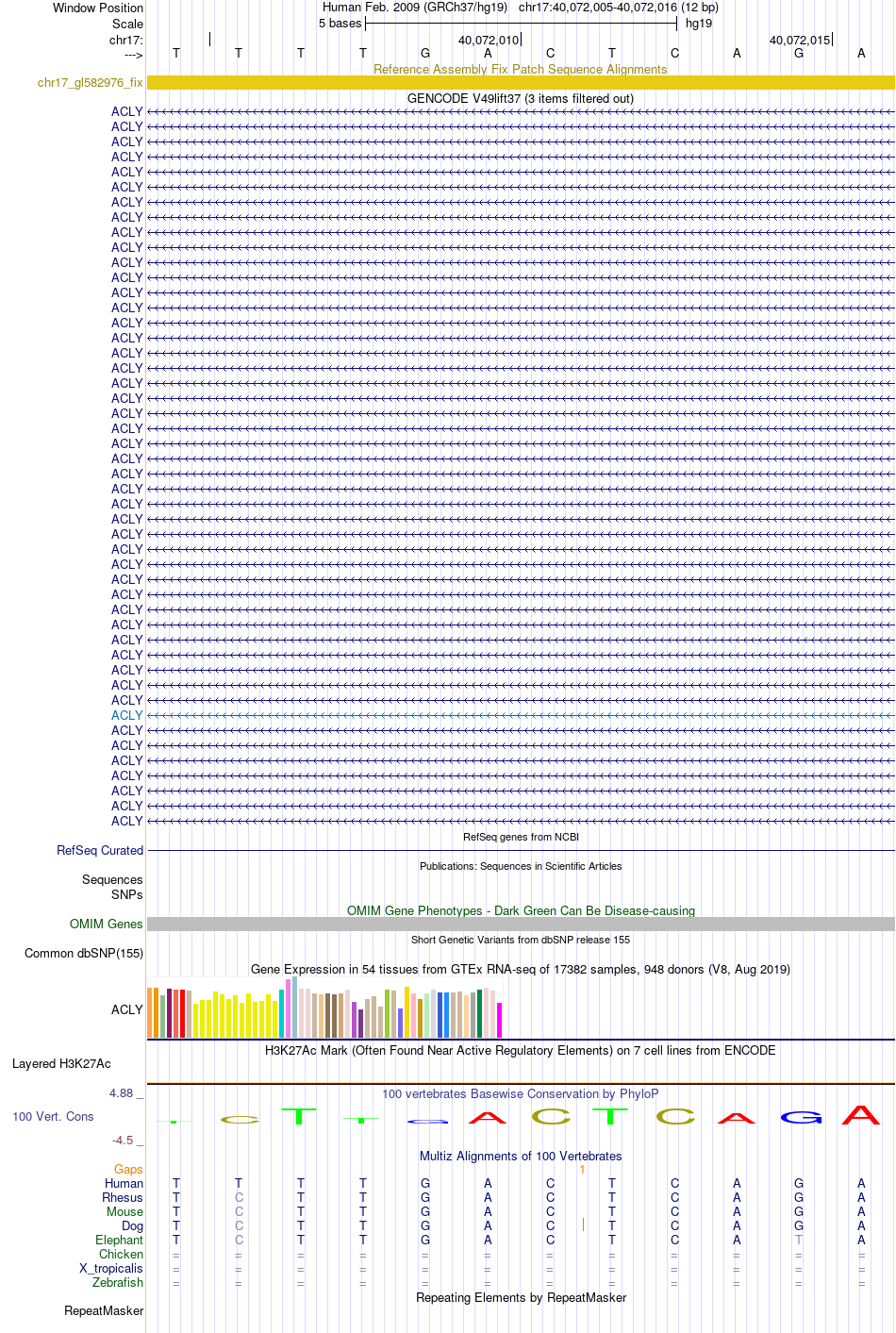Click the Dog alignment row label
The height and width of the screenshot is (1333, 896).
click(x=133, y=1225)
